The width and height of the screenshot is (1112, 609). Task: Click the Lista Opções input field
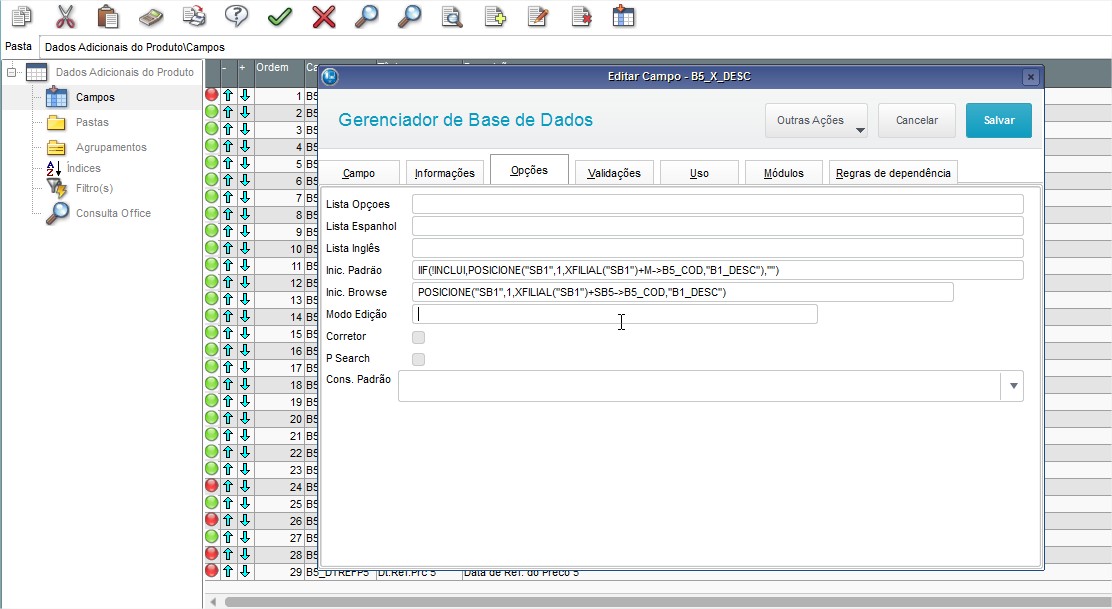click(718, 204)
